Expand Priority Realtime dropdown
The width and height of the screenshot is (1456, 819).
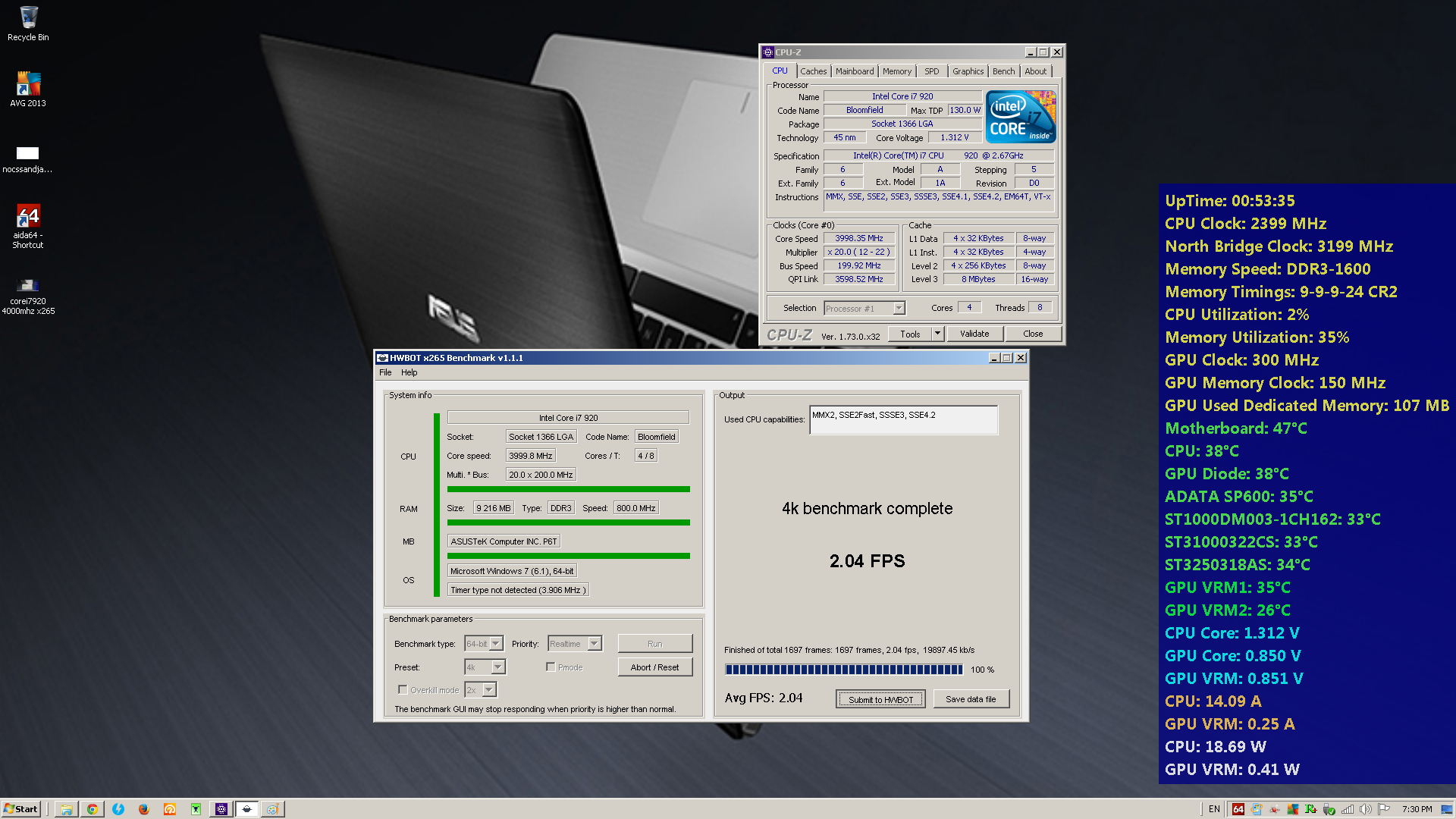pos(595,644)
